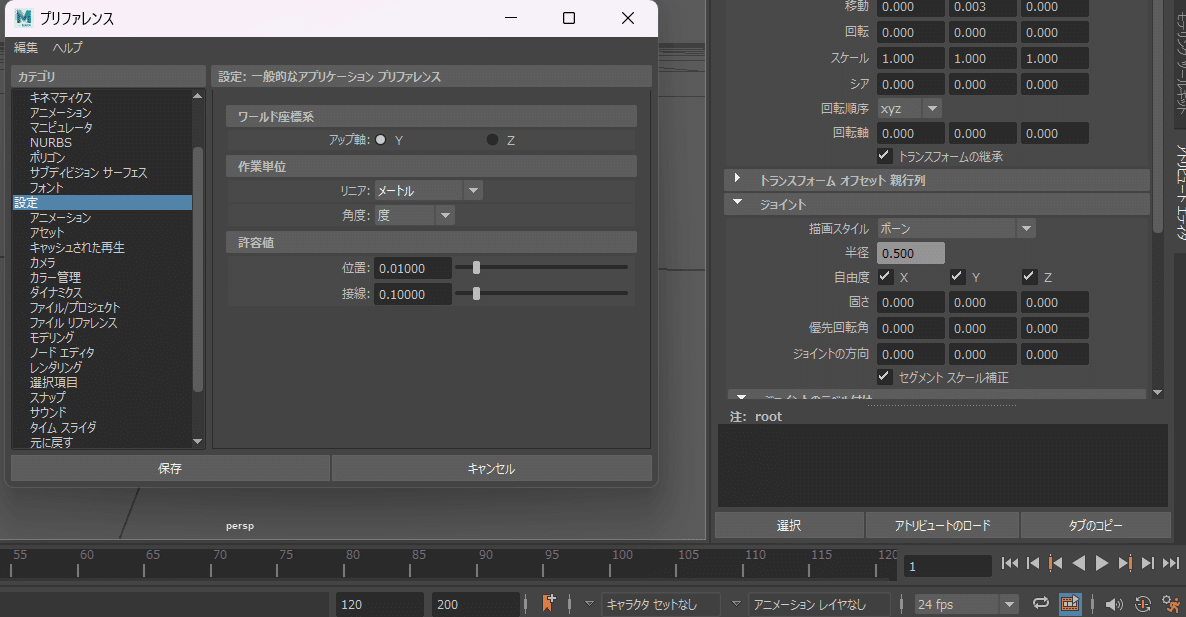Open animation preferences running-man icon
1186x617 pixels.
tap(1171, 604)
